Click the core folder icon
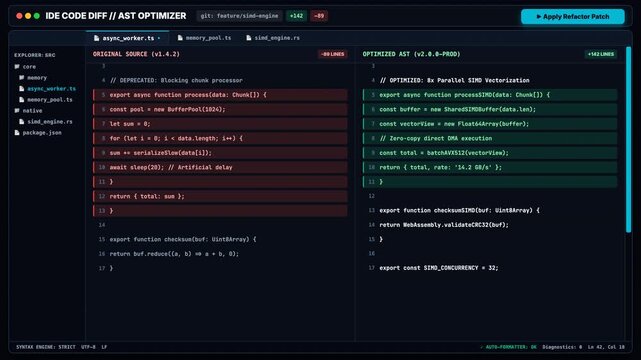This screenshot has width=641, height=360. 17,67
